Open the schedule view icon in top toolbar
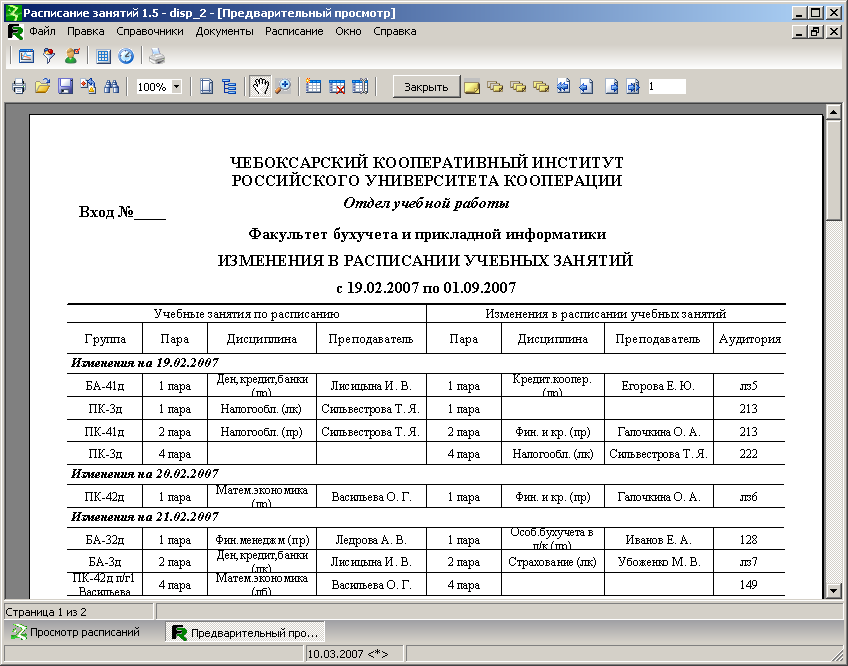Screen dimensions: 848x666 tap(26, 56)
